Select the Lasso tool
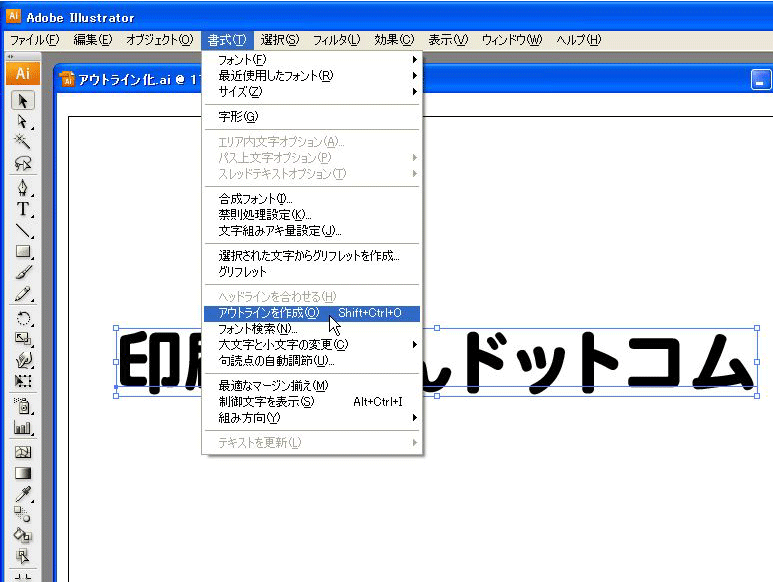773x582 pixels. pyautogui.click(x=22, y=163)
